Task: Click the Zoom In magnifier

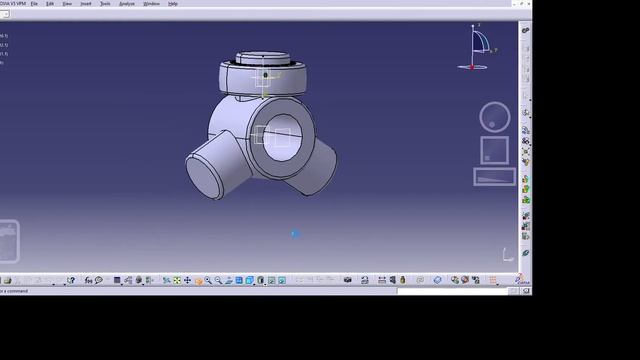Action: (208, 280)
